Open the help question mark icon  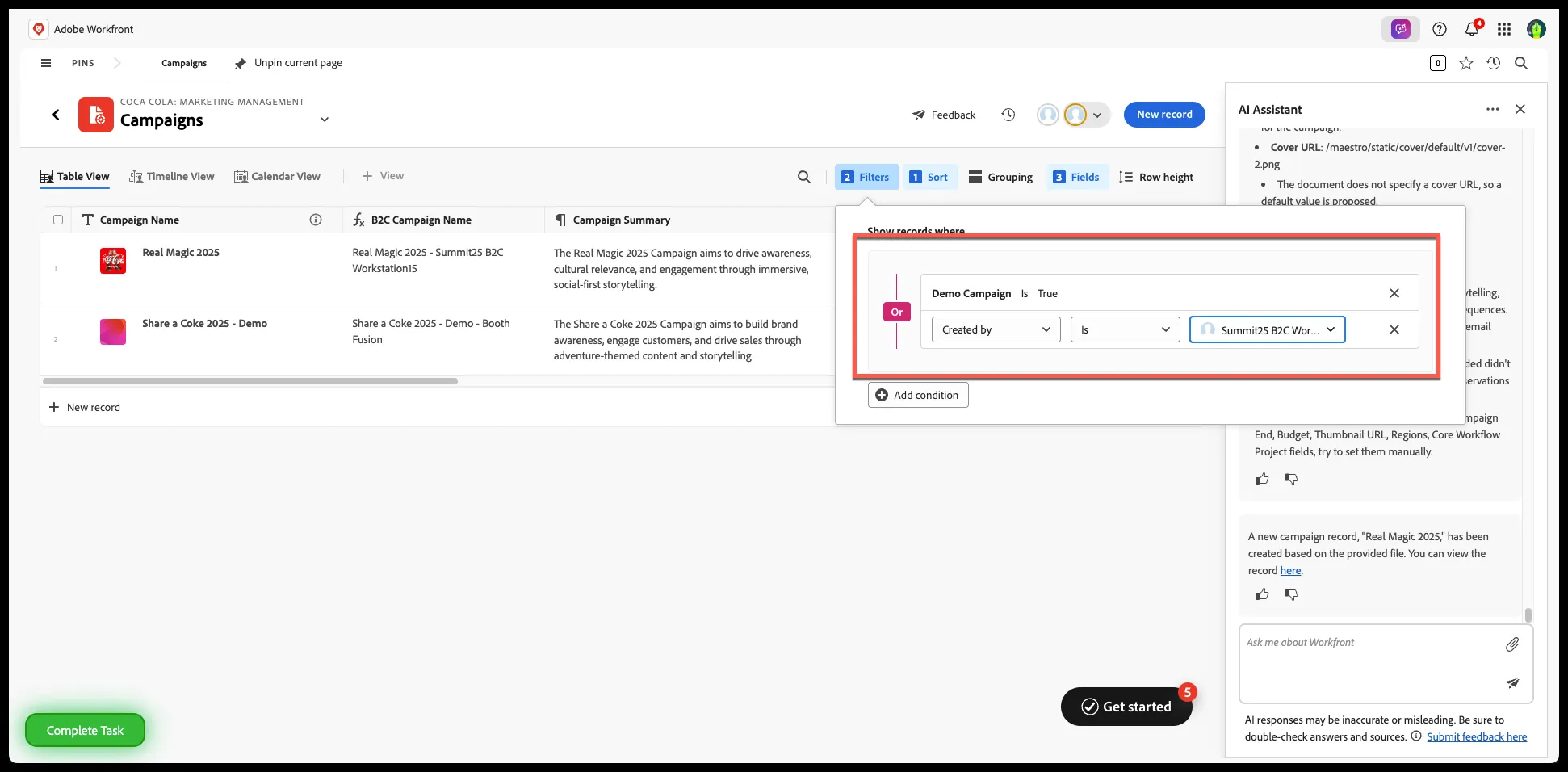1440,29
